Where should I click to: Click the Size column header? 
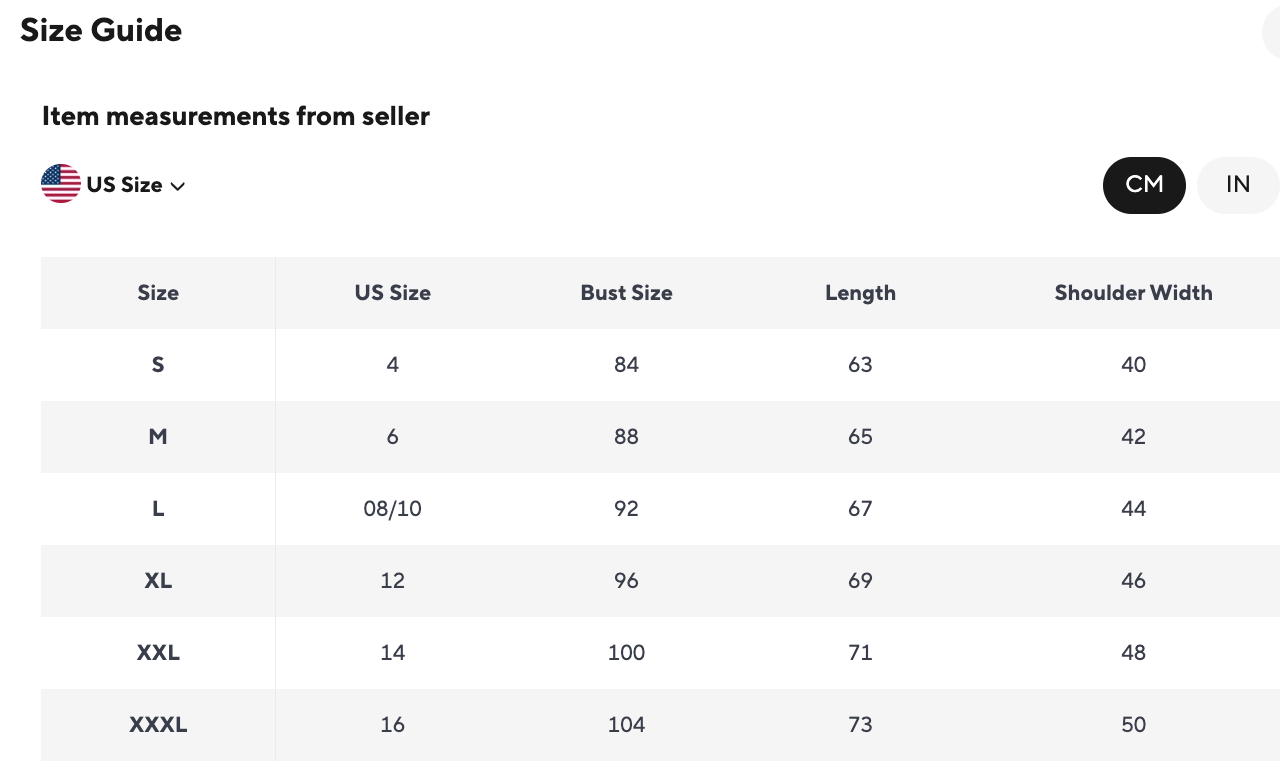(158, 293)
